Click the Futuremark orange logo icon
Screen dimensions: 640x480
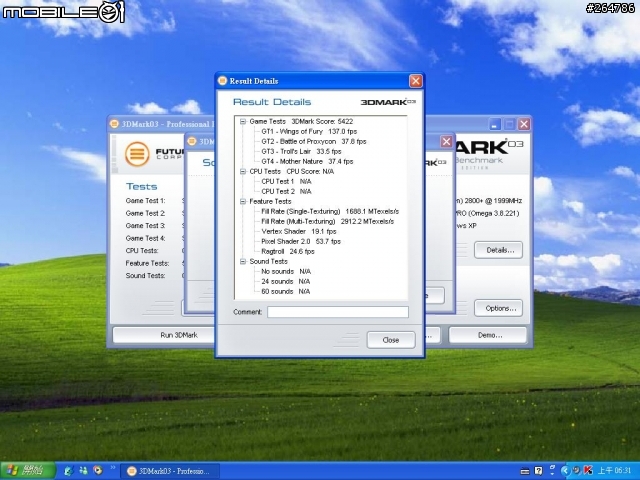tap(137, 154)
